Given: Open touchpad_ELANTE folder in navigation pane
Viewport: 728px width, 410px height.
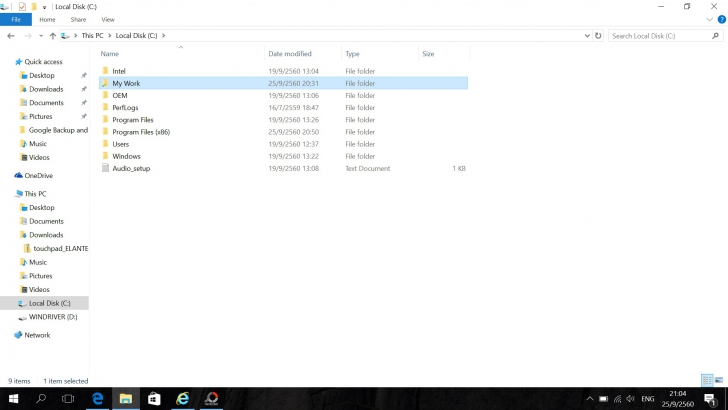Looking at the screenshot, I should tap(60, 248).
